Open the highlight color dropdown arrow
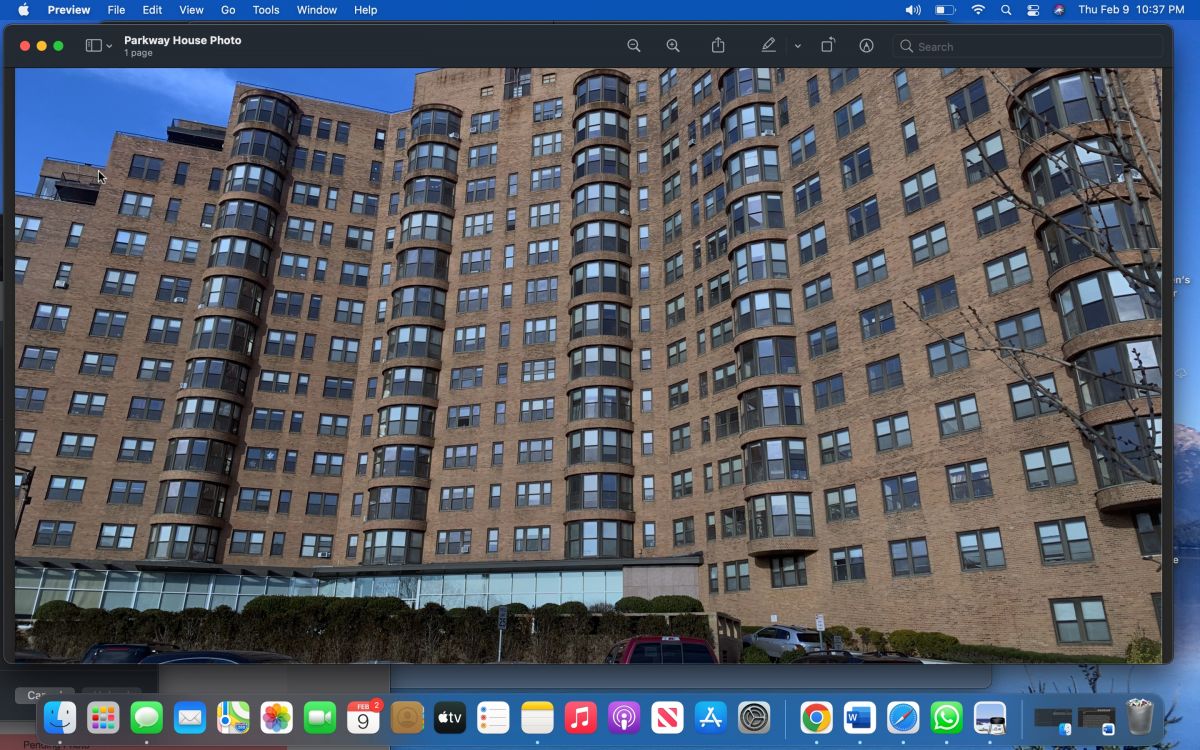 point(797,46)
